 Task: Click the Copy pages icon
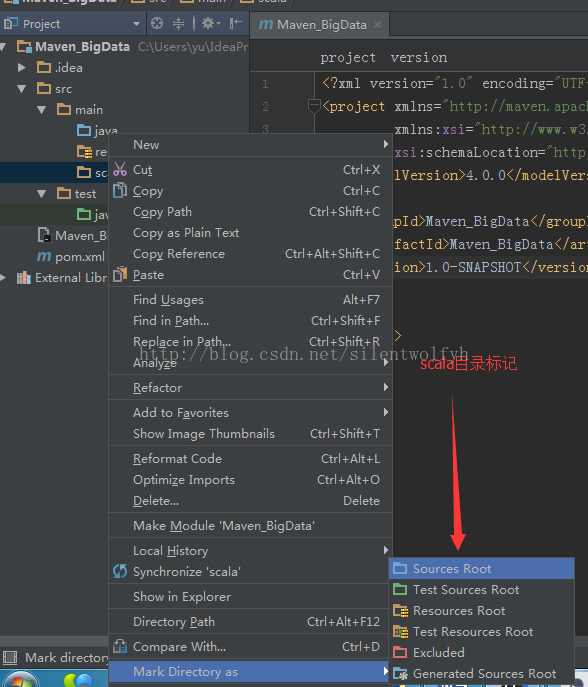pyautogui.click(x=120, y=190)
